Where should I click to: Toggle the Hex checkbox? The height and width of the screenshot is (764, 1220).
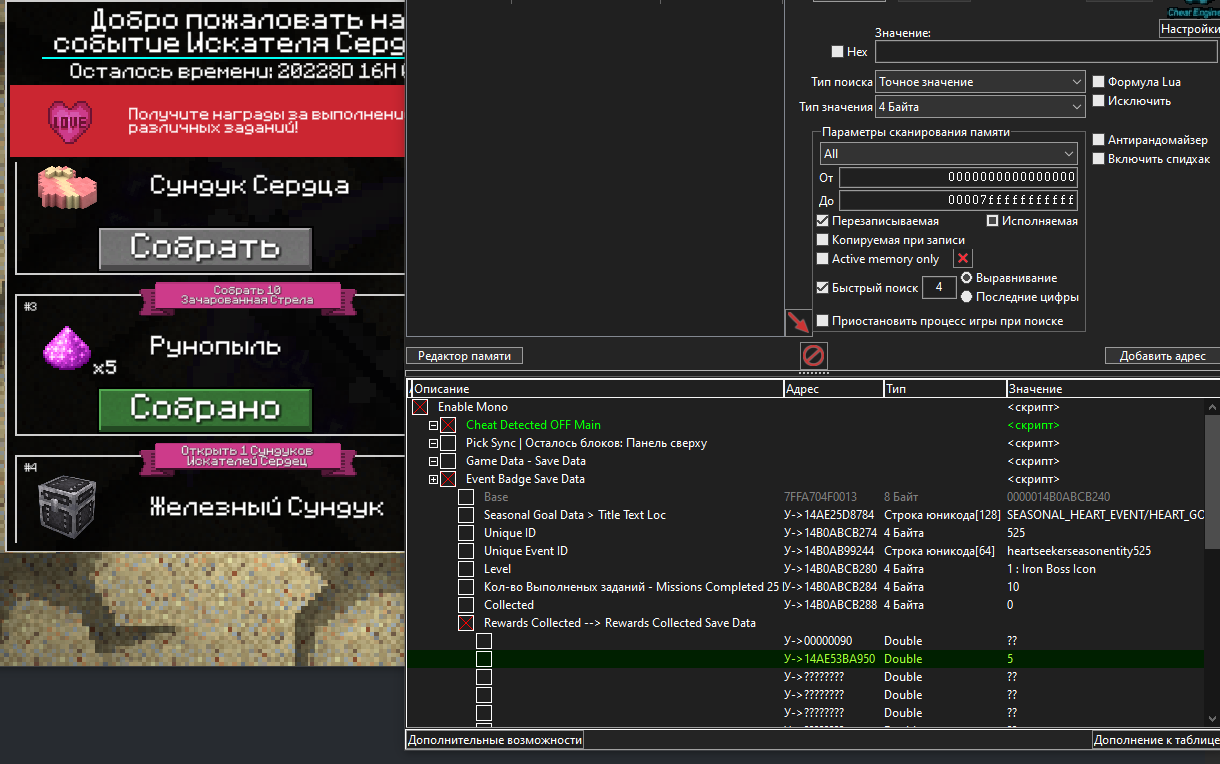click(837, 51)
